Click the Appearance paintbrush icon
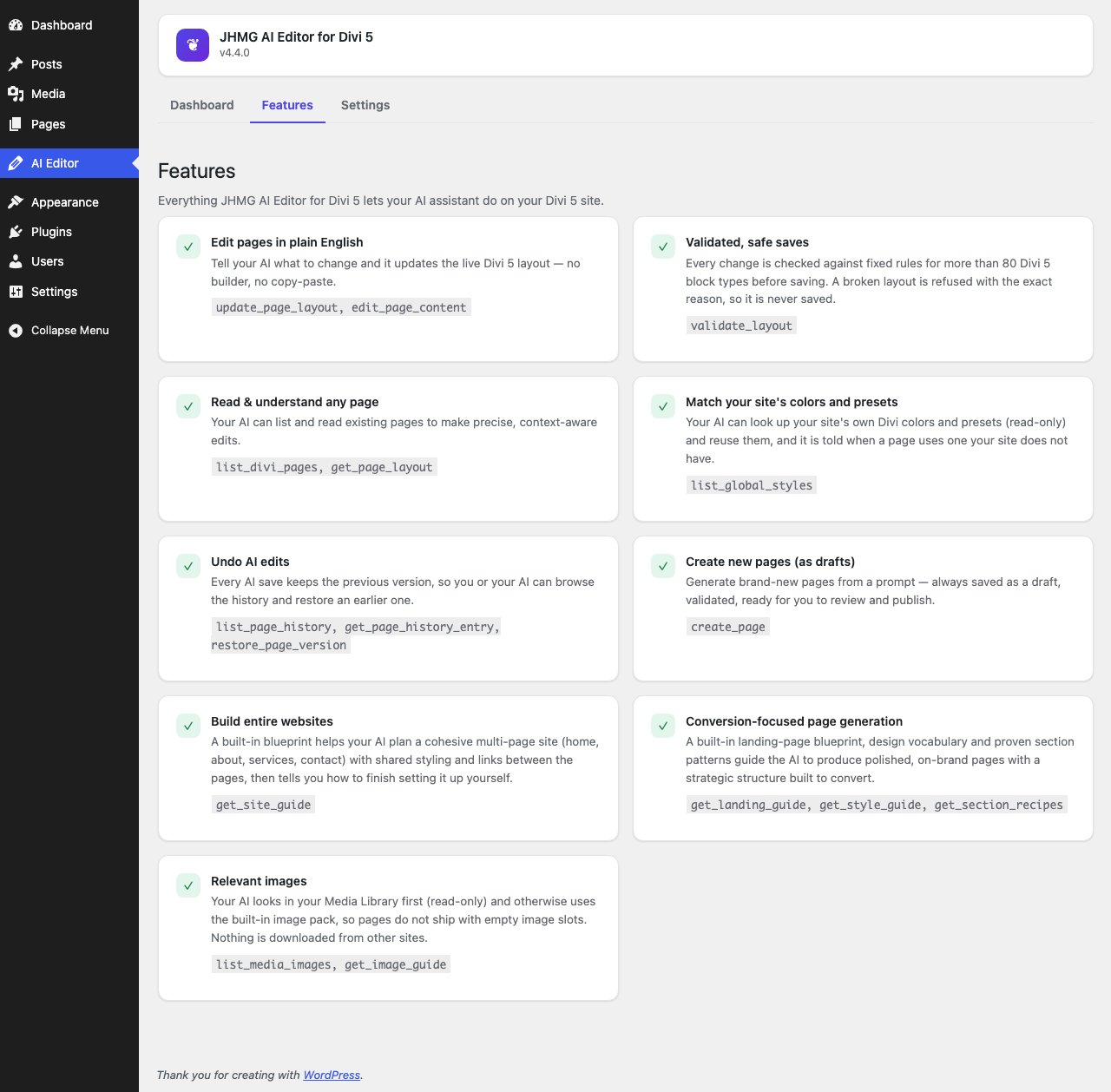 16,202
